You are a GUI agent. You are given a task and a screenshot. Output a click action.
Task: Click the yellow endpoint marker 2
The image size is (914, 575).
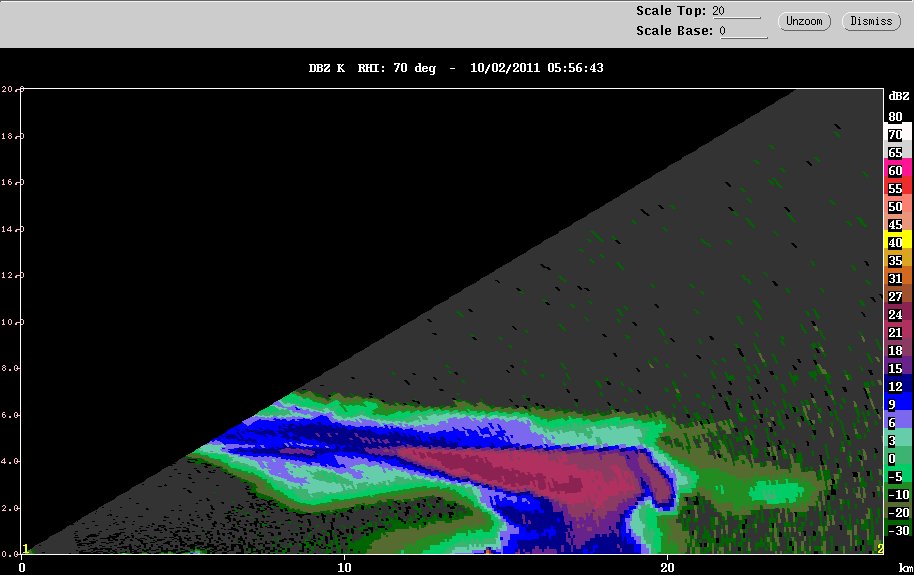pos(880,549)
